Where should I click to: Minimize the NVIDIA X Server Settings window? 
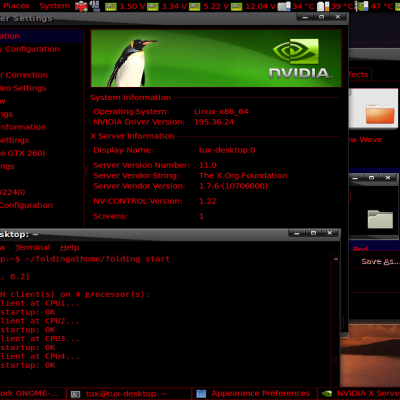coord(305,17)
